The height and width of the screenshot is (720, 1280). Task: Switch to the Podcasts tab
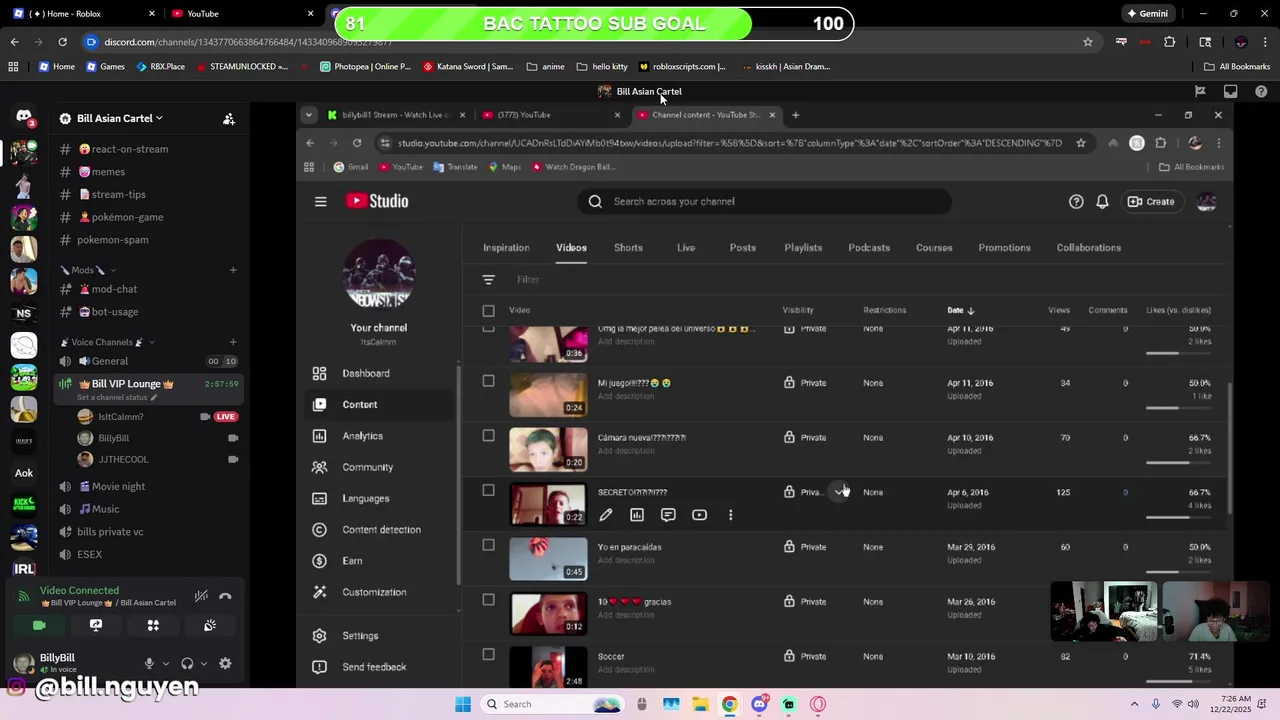(869, 247)
